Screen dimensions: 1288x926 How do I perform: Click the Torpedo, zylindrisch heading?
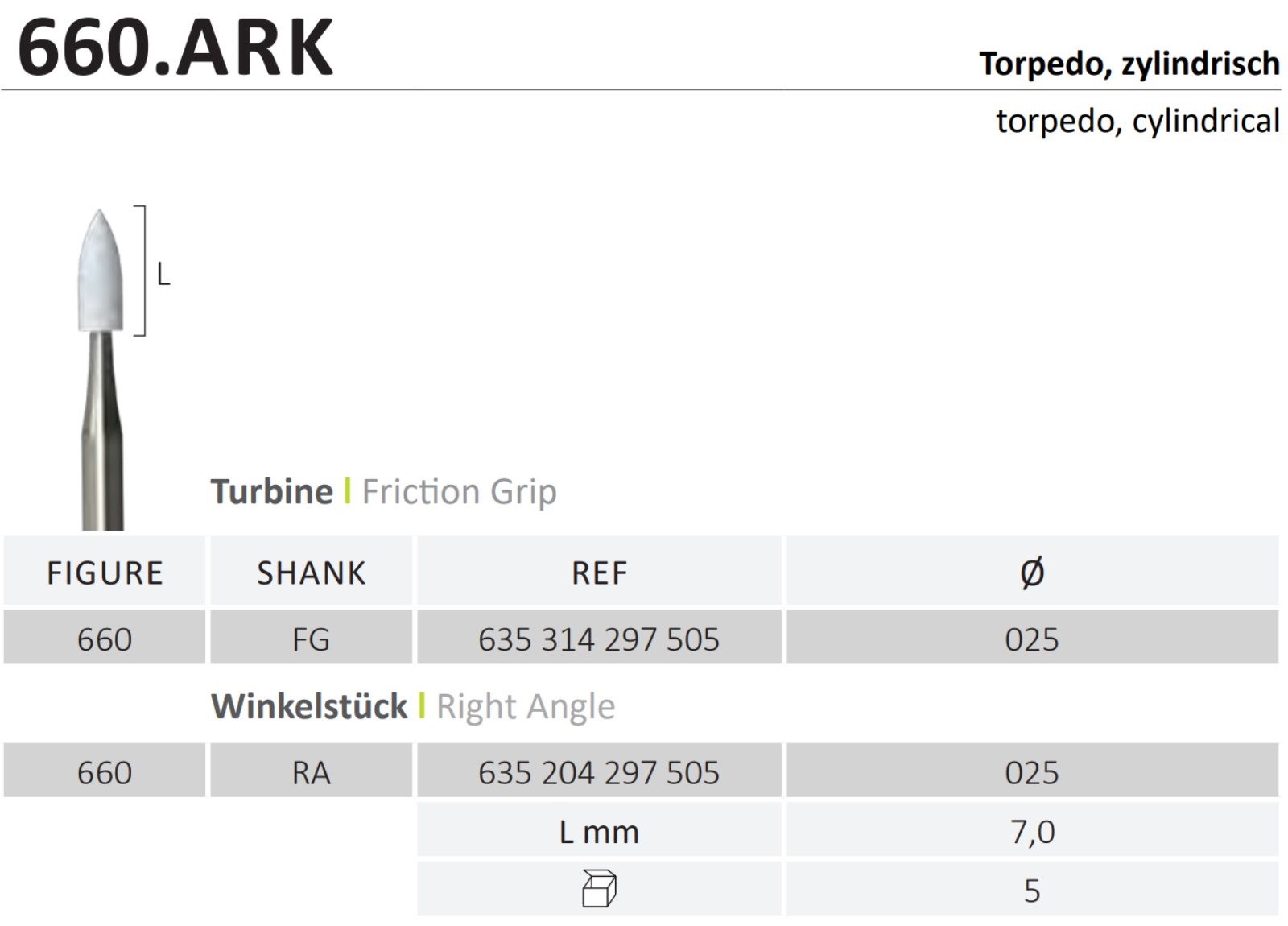[x=1129, y=64]
